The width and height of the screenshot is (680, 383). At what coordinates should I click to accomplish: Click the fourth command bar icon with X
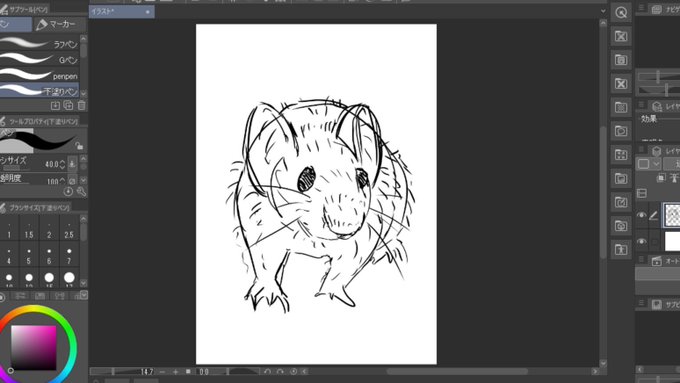(621, 84)
